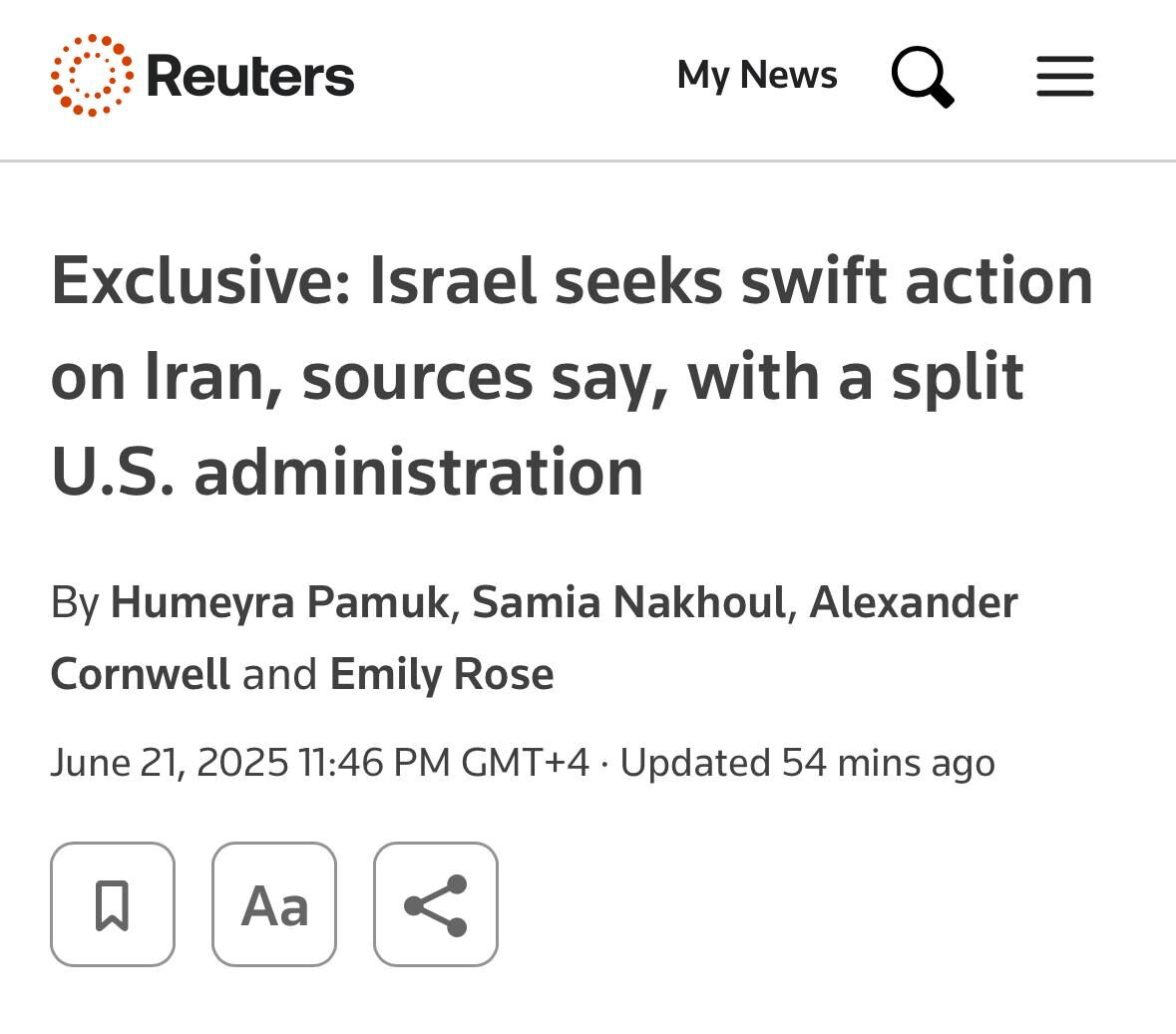Screen dimensions: 1176x1034
Task: Click the Reuters wordmark text
Action: click(250, 76)
